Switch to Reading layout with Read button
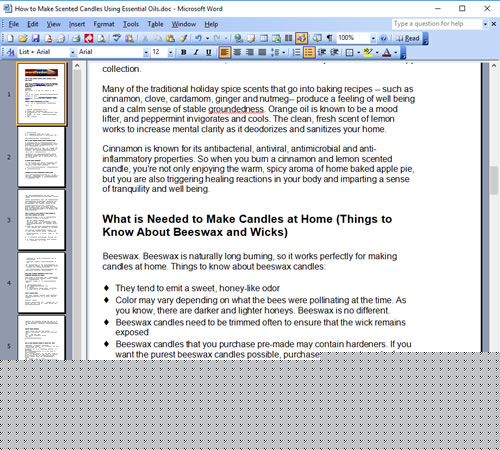 (x=408, y=38)
